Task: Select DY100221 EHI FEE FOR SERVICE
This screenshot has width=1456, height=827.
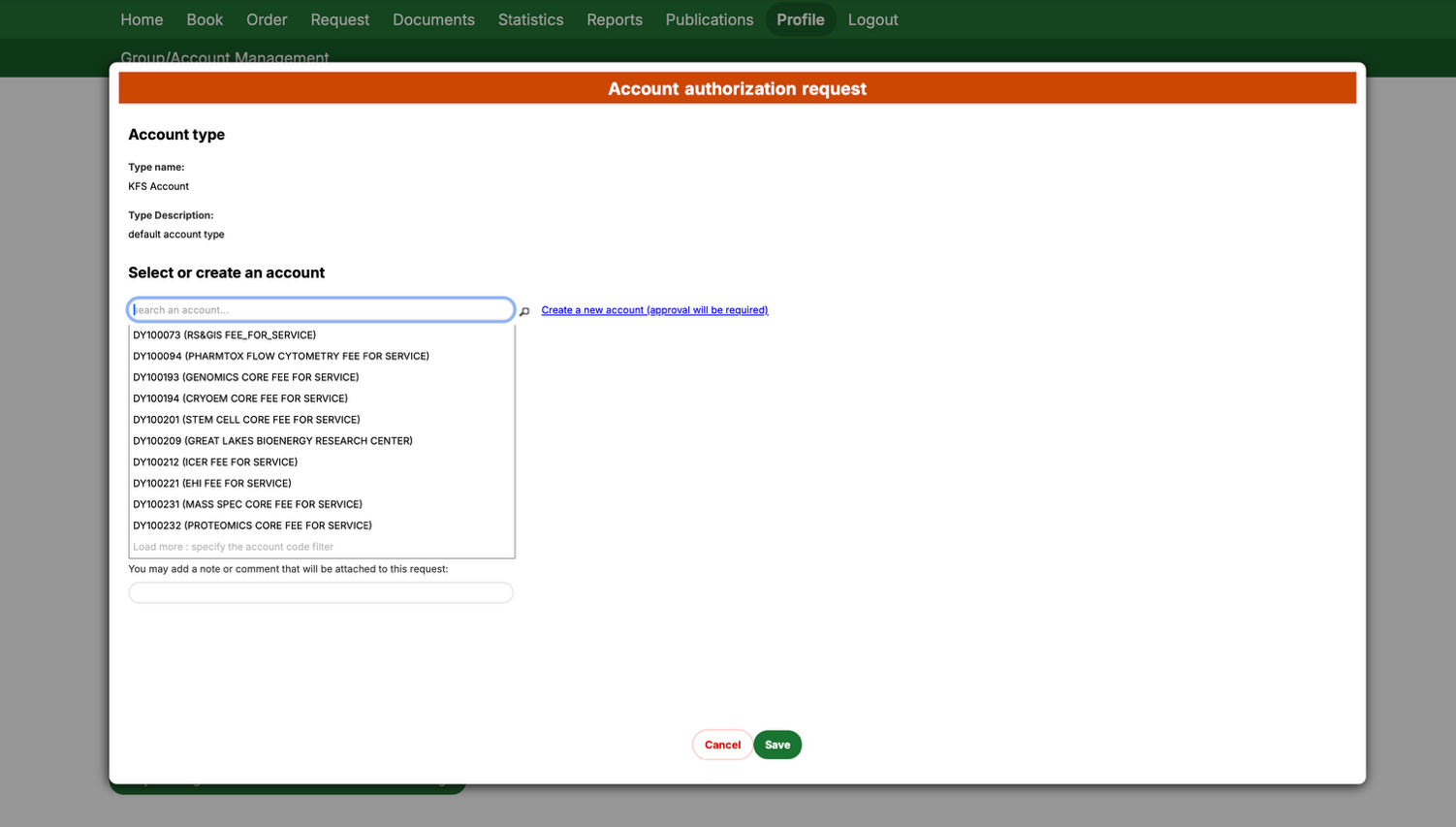Action: click(322, 484)
